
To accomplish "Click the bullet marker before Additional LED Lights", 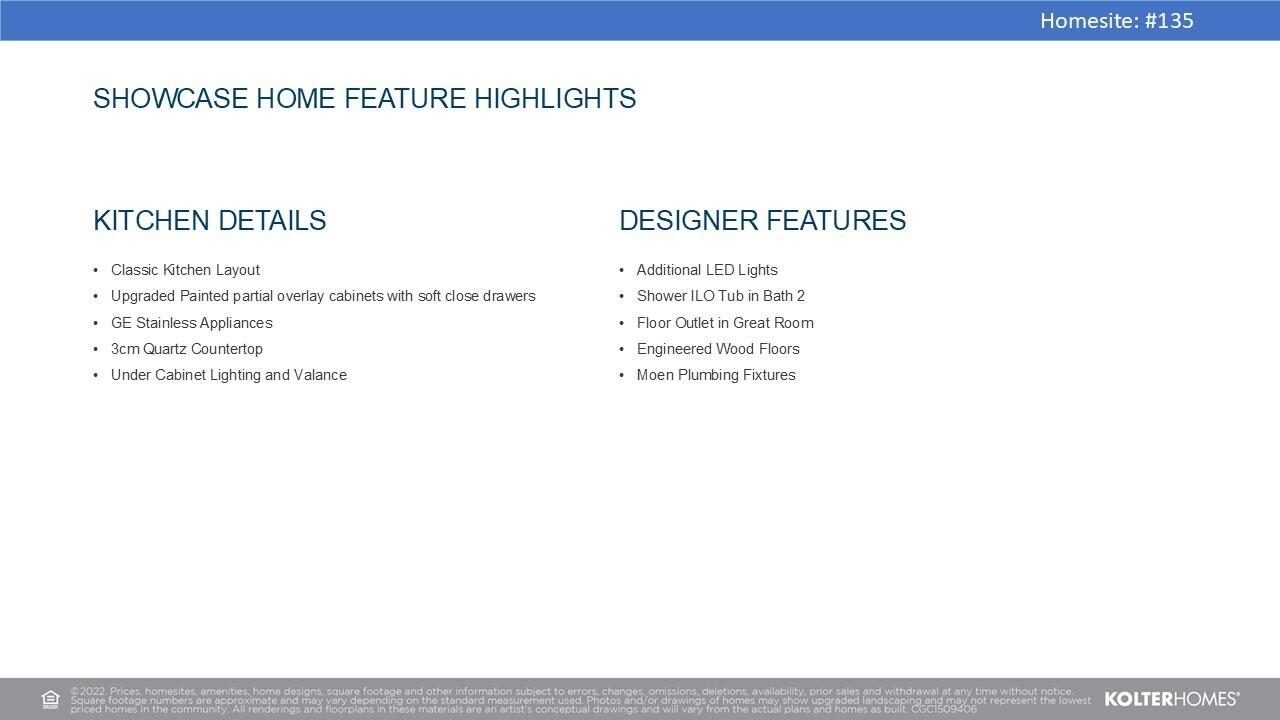I will click(621, 270).
